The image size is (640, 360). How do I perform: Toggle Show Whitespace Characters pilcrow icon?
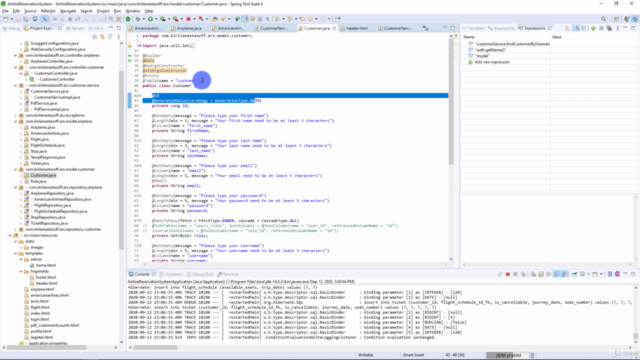267,19
